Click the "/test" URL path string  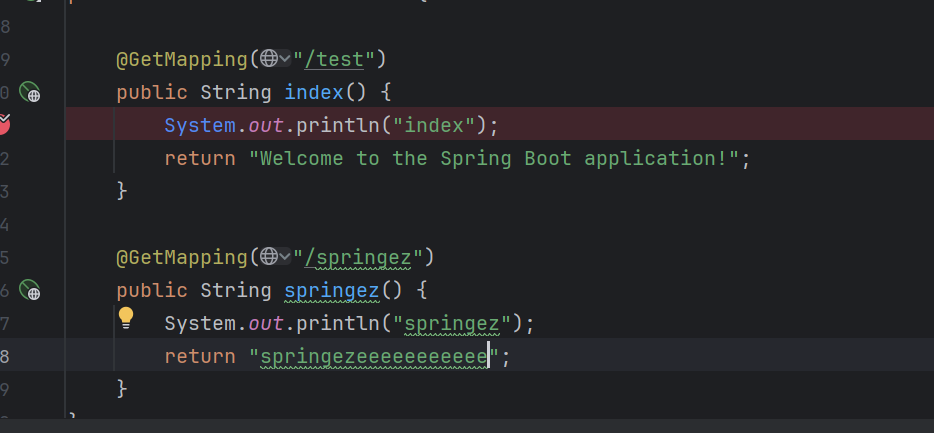(x=334, y=60)
